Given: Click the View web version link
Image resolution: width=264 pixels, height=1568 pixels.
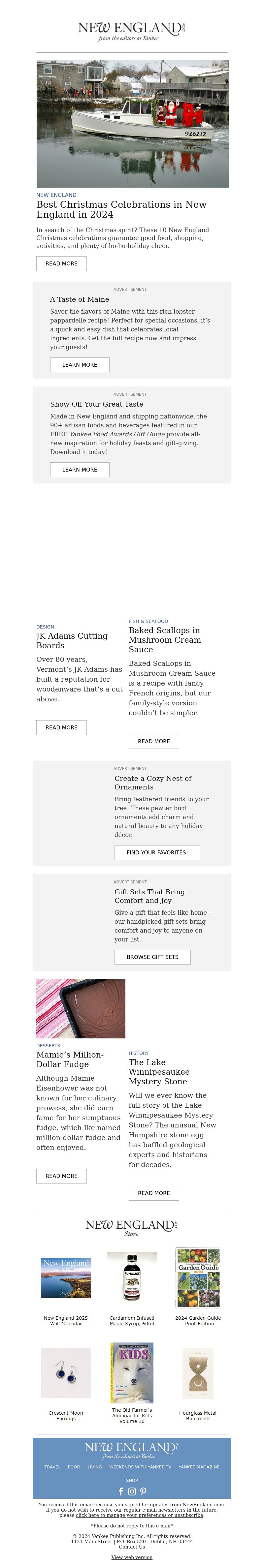Looking at the screenshot, I should point(132,1557).
